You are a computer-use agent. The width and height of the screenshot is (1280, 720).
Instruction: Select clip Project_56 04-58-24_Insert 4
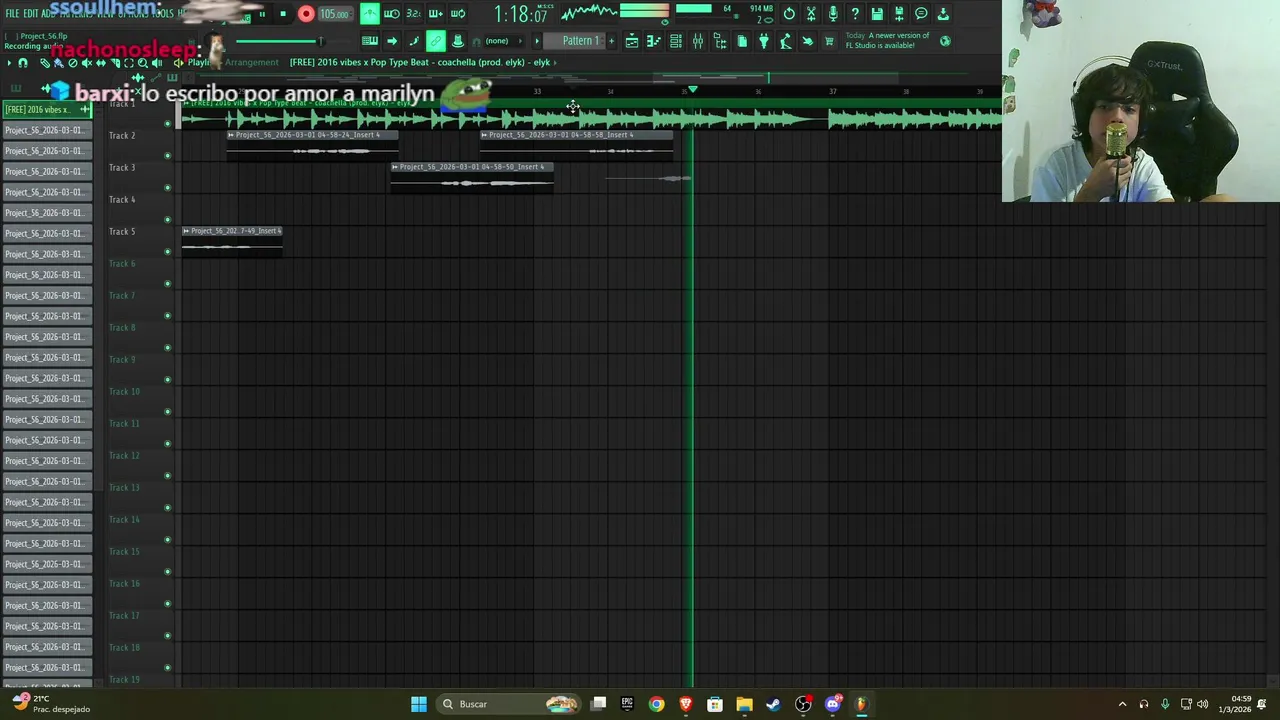tap(312, 144)
